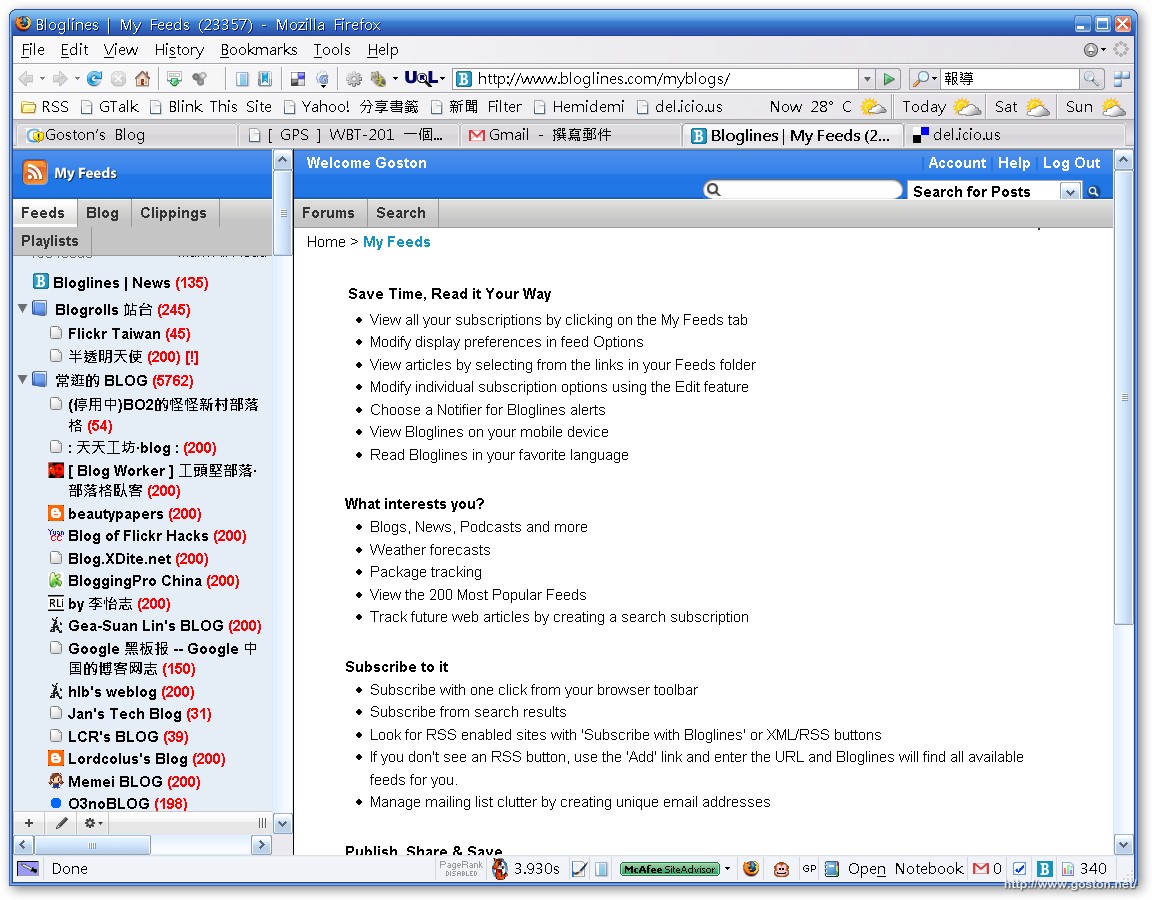The width and height of the screenshot is (1152, 900).
Task: Open the gear options dropdown below the feed list
Action: tap(93, 823)
